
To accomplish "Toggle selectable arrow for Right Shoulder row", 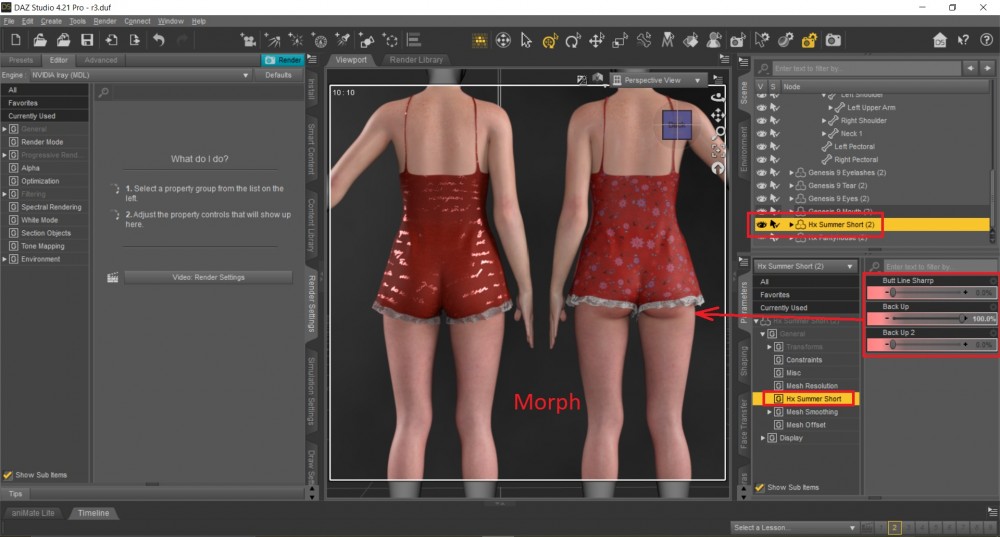I will tap(775, 121).
